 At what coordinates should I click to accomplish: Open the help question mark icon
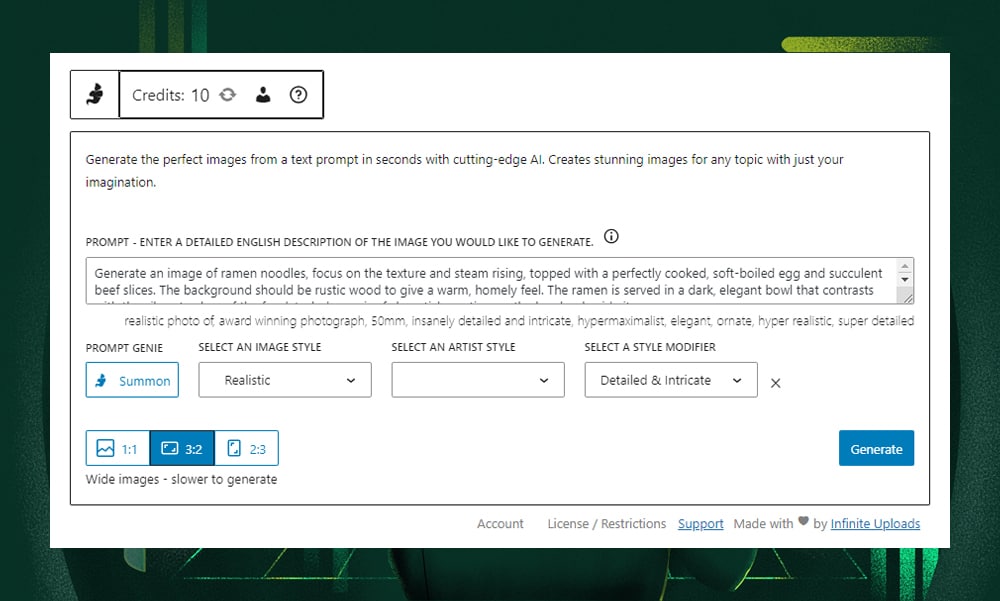pyautogui.click(x=298, y=95)
